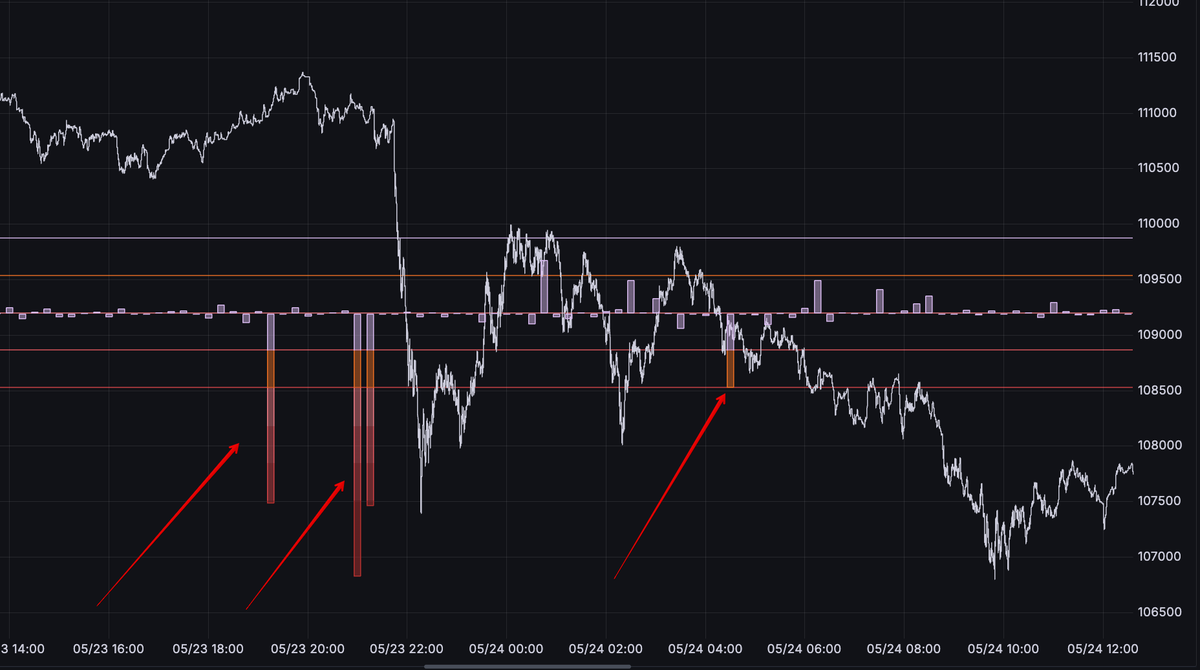Screen dimensions: 1200x670
Task: Select the 107500 price axis label
Action: coord(1157,501)
